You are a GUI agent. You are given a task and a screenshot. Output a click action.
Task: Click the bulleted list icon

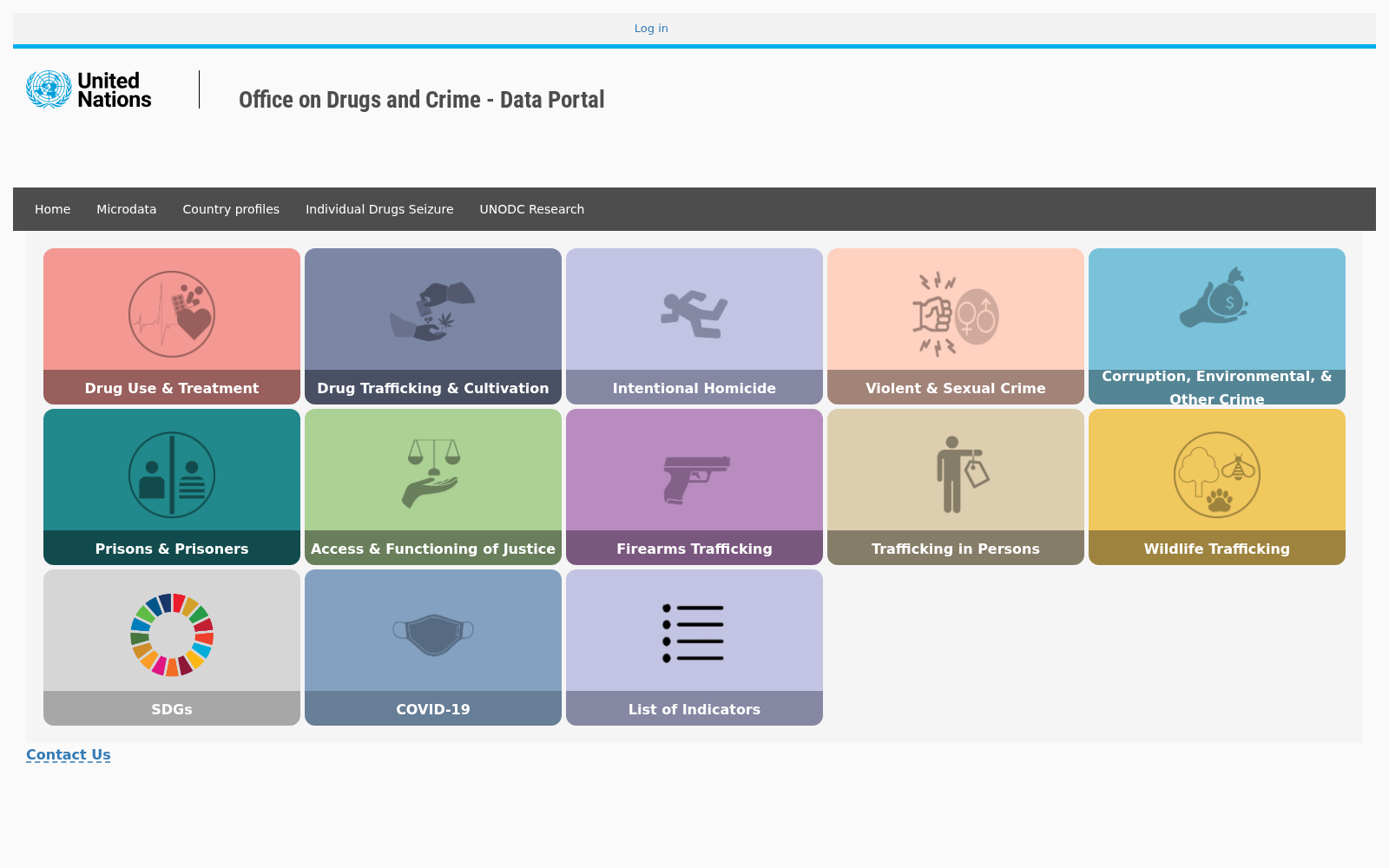[693, 634]
